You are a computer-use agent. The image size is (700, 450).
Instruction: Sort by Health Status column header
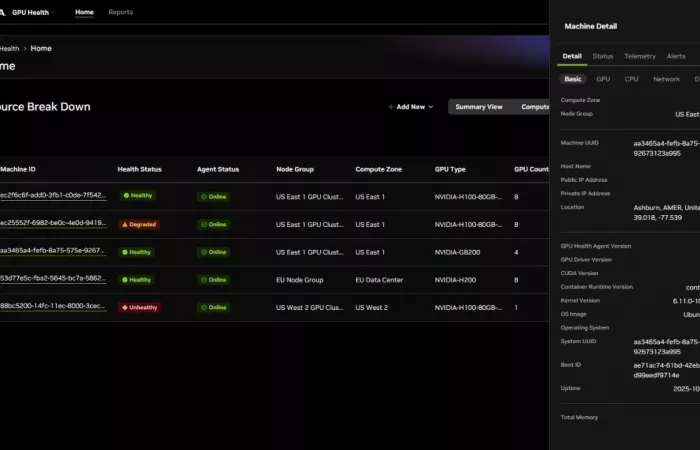[x=139, y=169]
